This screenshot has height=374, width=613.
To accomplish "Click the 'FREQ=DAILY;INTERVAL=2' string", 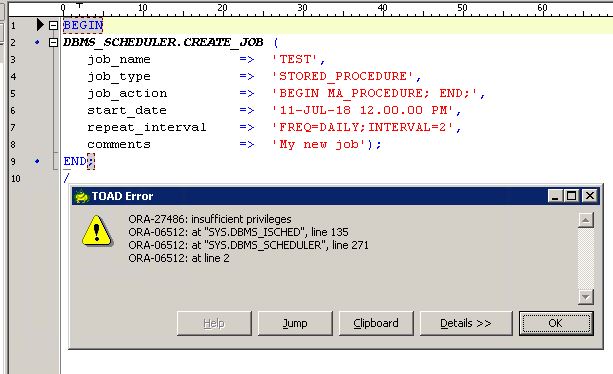I will point(362,127).
